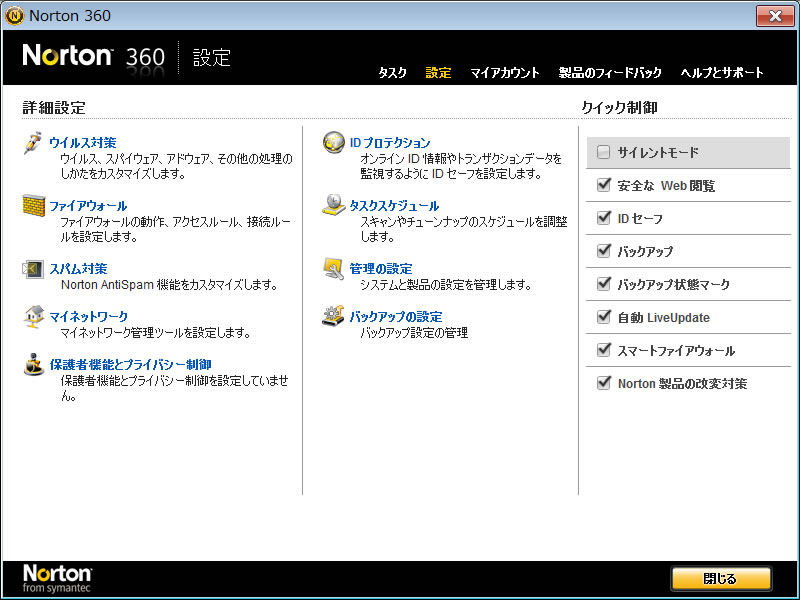
Task: Click the マイネットワーク house icon
Action: point(34,317)
